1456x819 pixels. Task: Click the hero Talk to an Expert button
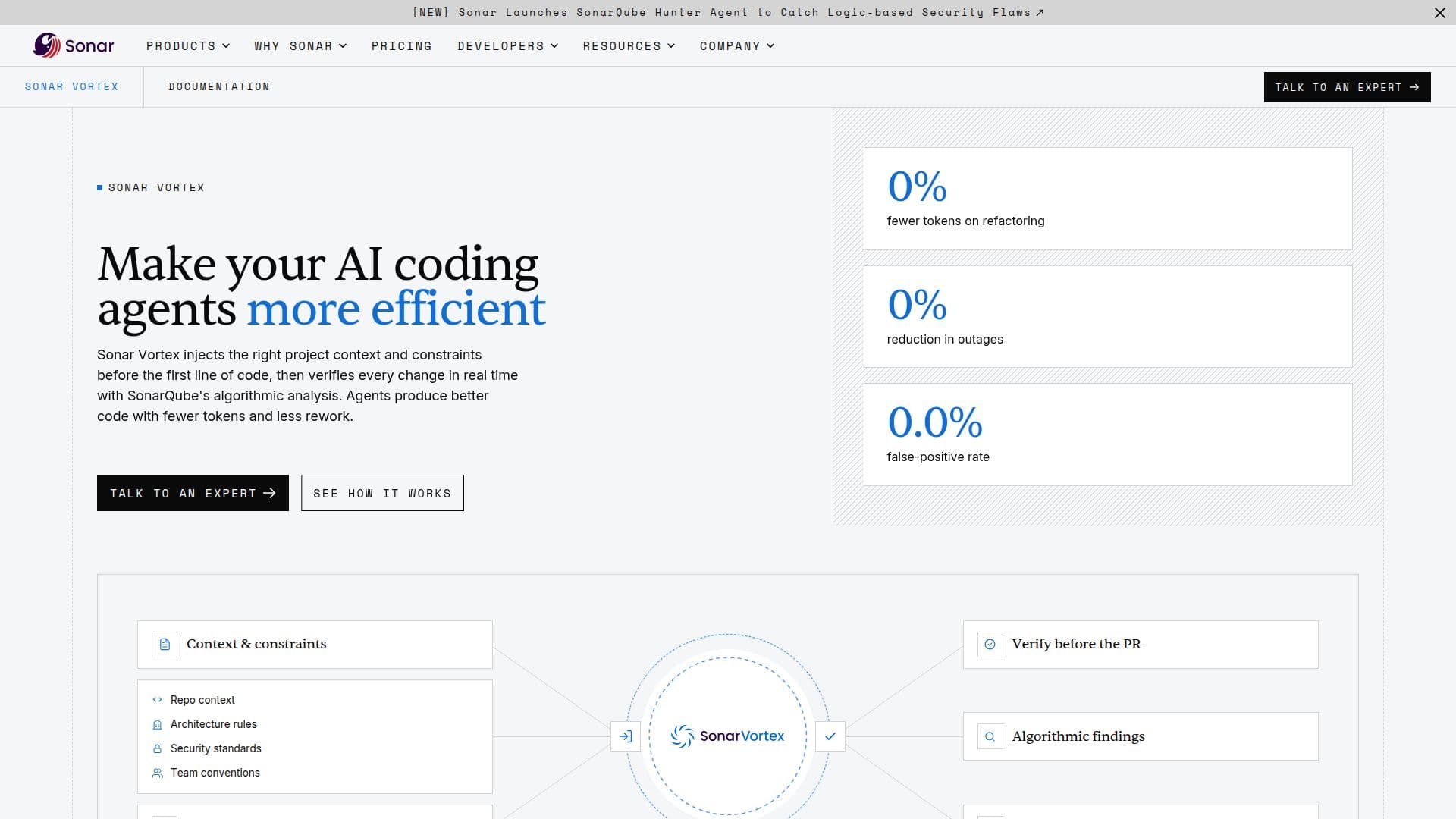tap(193, 493)
